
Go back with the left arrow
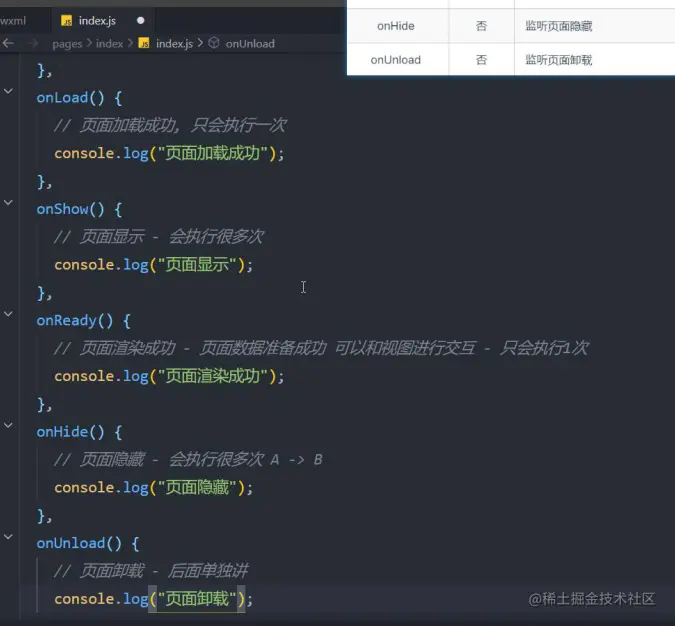[x=8, y=43]
